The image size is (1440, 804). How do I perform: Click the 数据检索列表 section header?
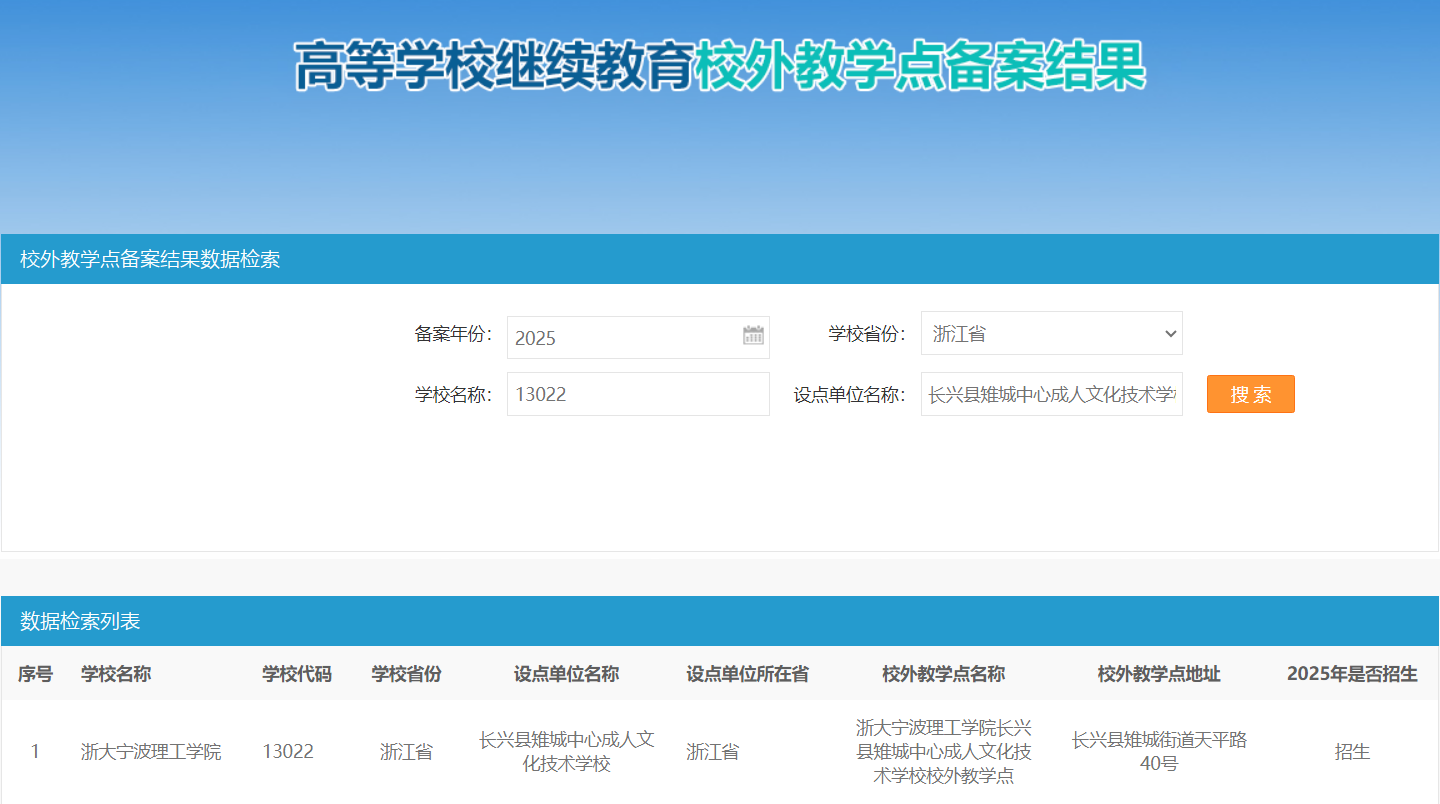[80, 621]
